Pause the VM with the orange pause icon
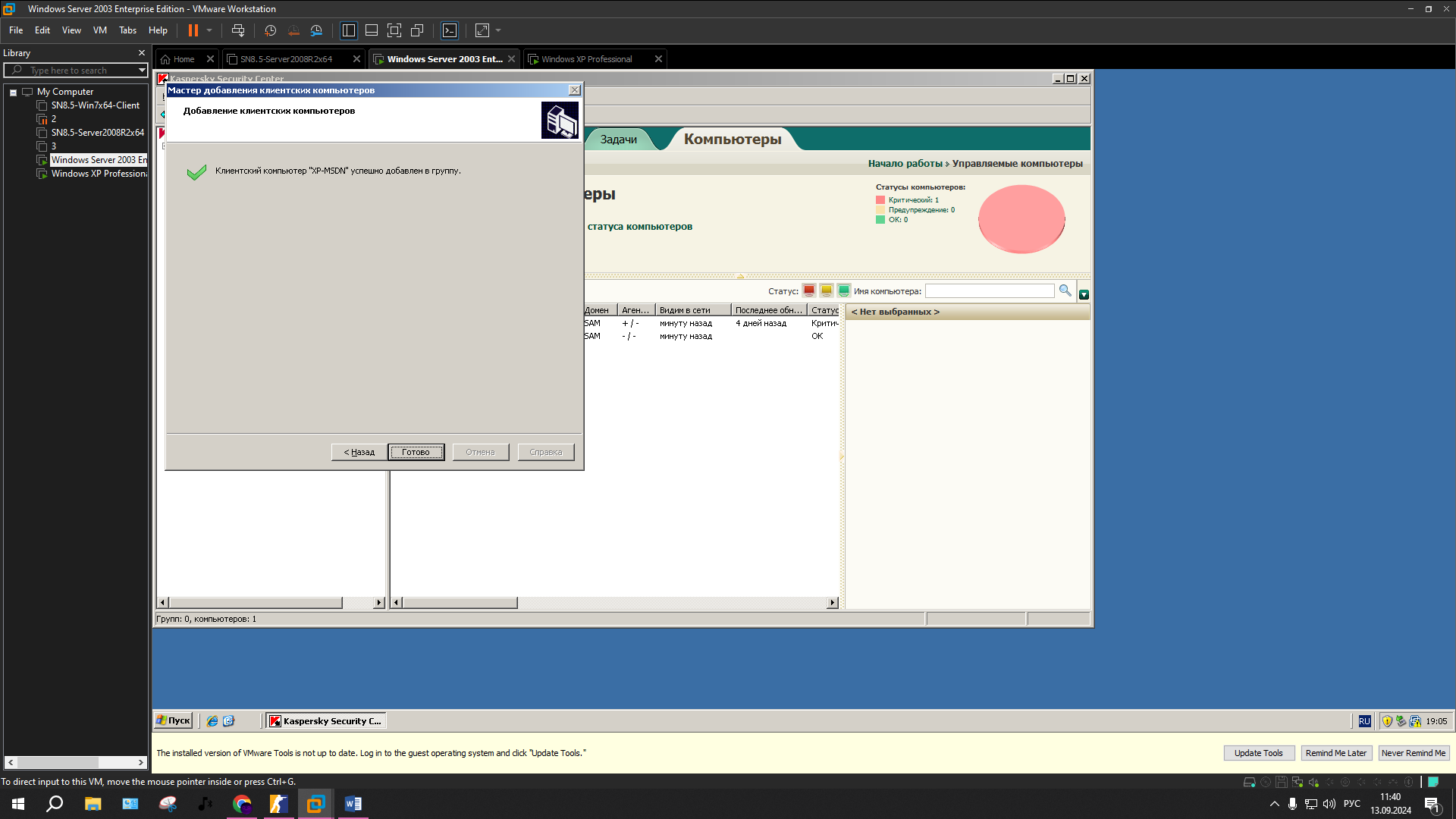This screenshot has width=1456, height=819. coord(193,30)
